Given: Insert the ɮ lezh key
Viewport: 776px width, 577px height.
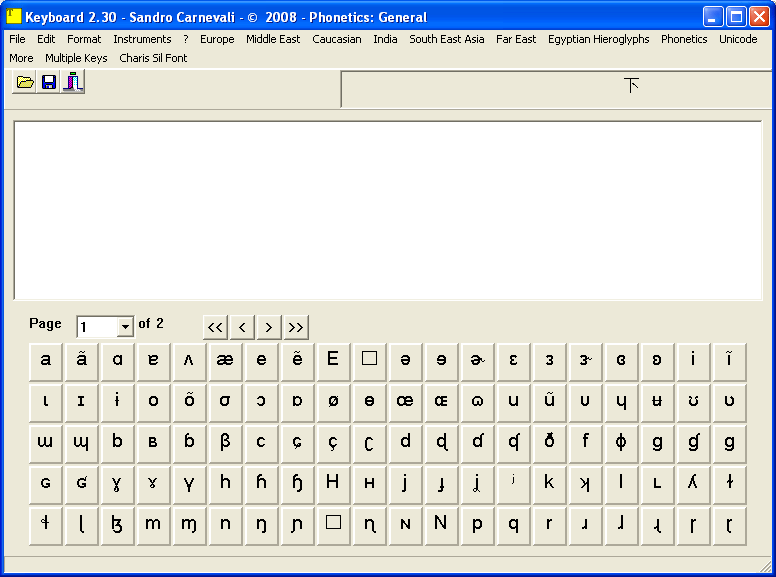Looking at the screenshot, I should pyautogui.click(x=117, y=526).
